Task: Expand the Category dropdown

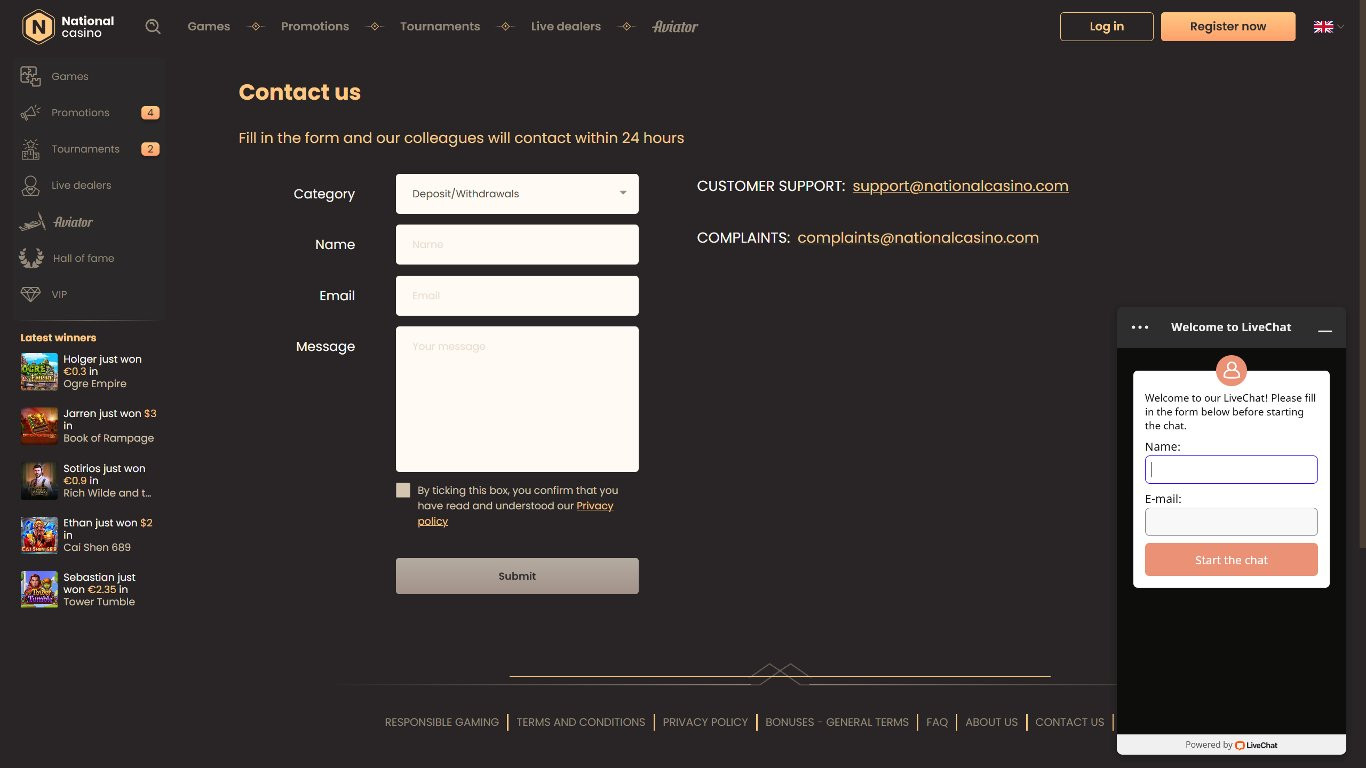Action: tap(517, 194)
